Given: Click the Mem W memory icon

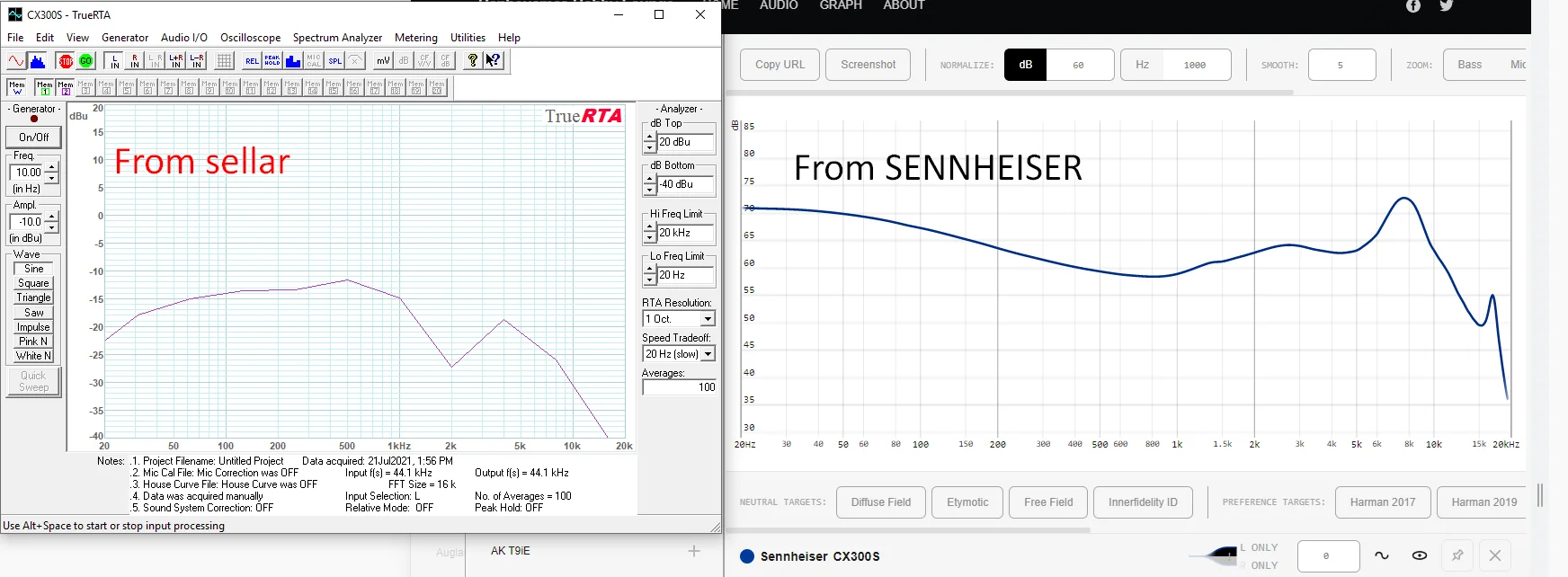Looking at the screenshot, I should (16, 88).
